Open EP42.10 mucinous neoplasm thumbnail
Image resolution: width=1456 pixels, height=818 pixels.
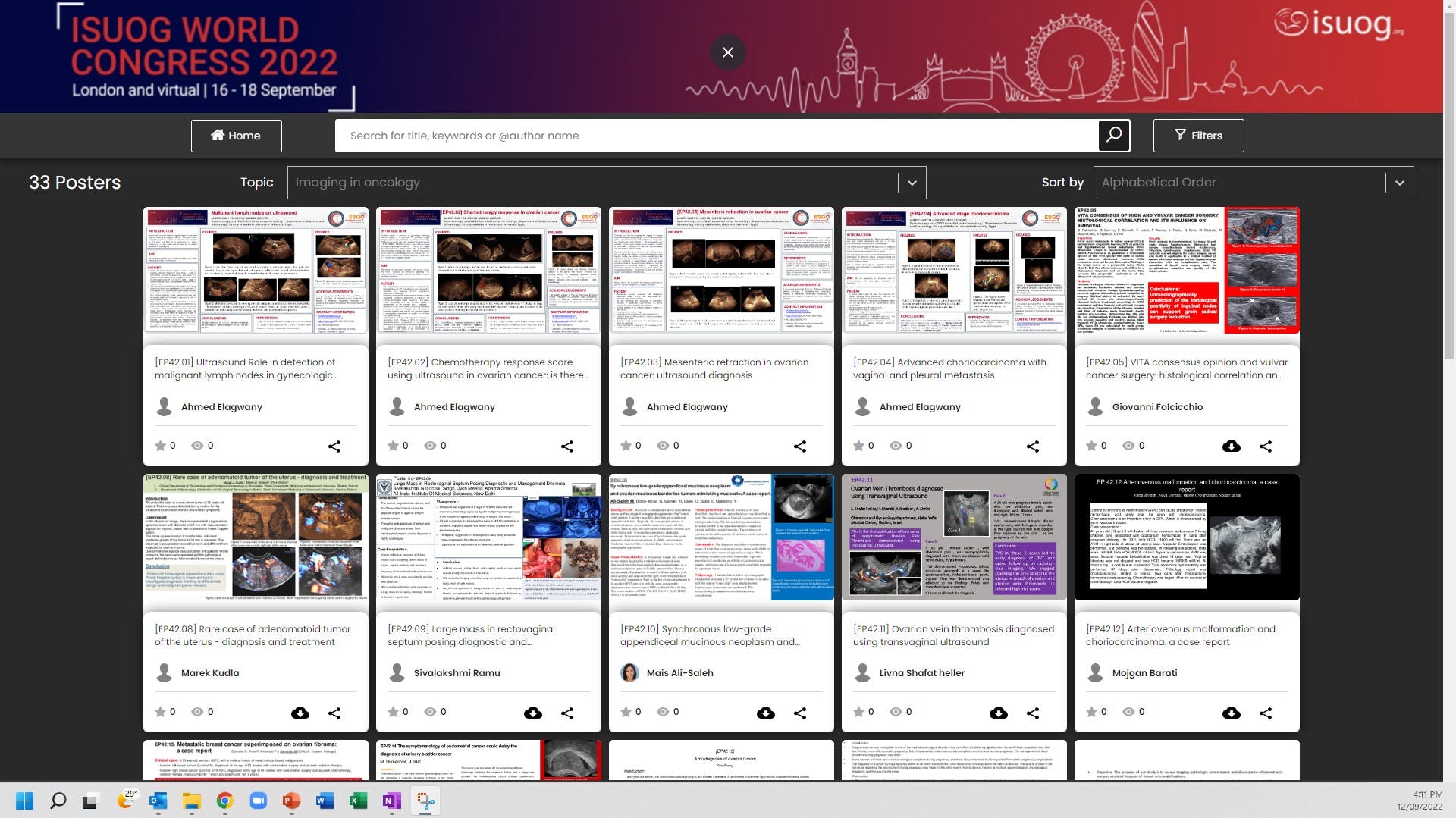(x=721, y=537)
